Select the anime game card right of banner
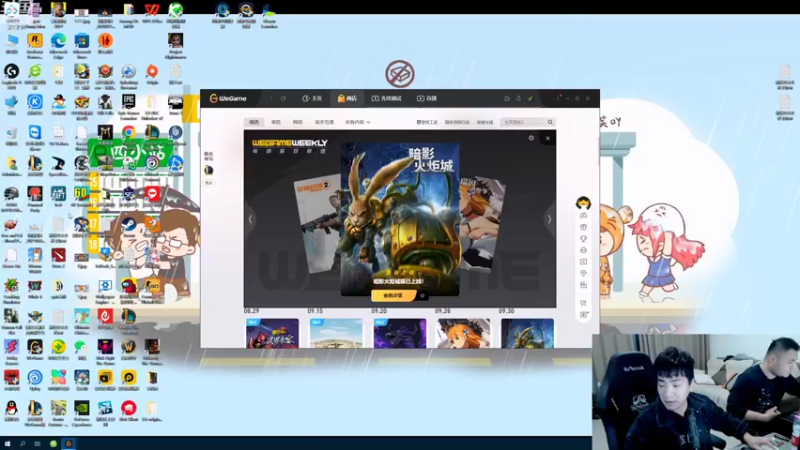The height and width of the screenshot is (450, 800). [482, 222]
